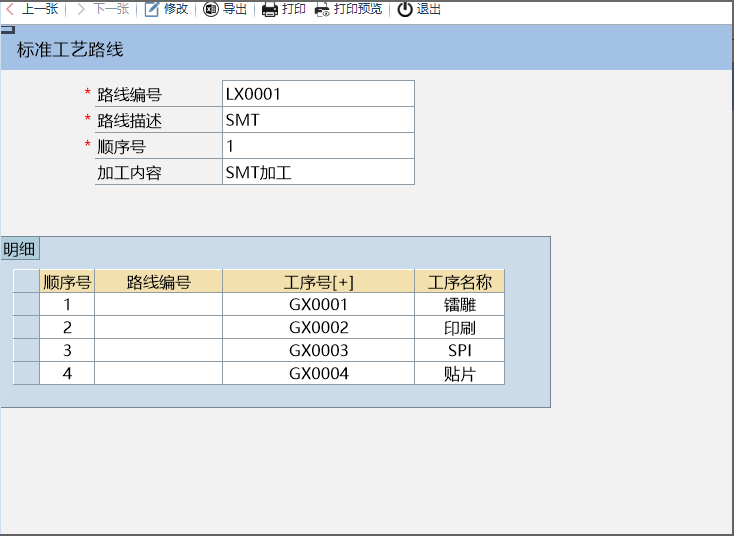Click the exit (退出) power icon
734x536 pixels.
click(405, 9)
